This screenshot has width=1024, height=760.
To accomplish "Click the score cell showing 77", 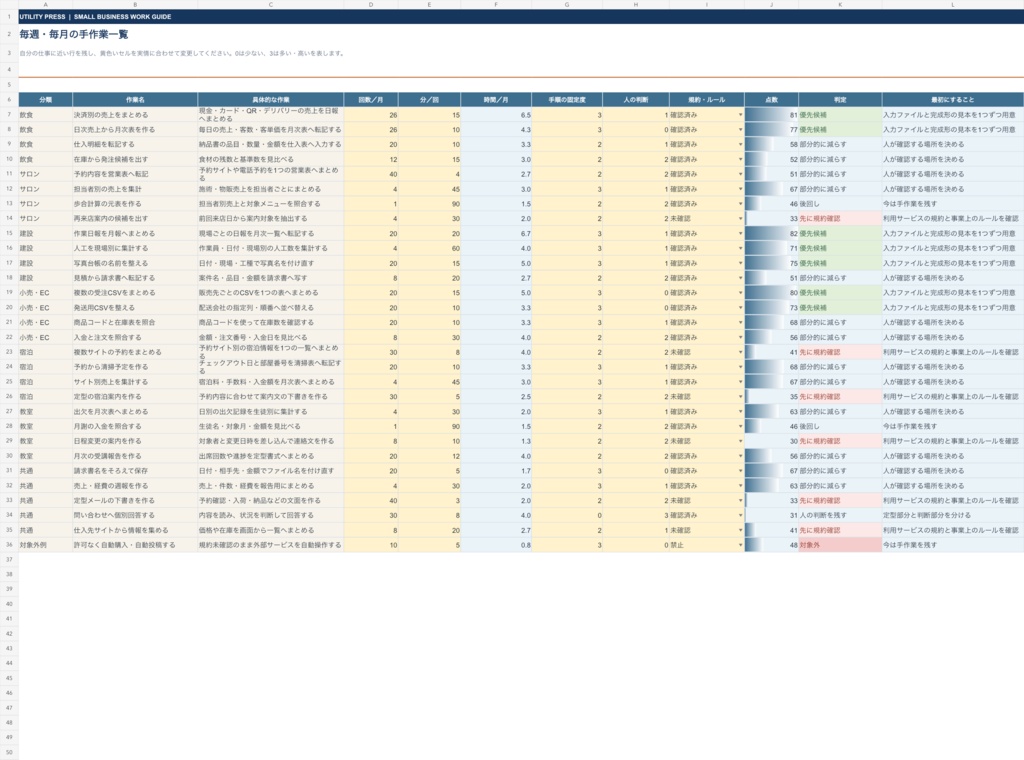I will (x=771, y=130).
